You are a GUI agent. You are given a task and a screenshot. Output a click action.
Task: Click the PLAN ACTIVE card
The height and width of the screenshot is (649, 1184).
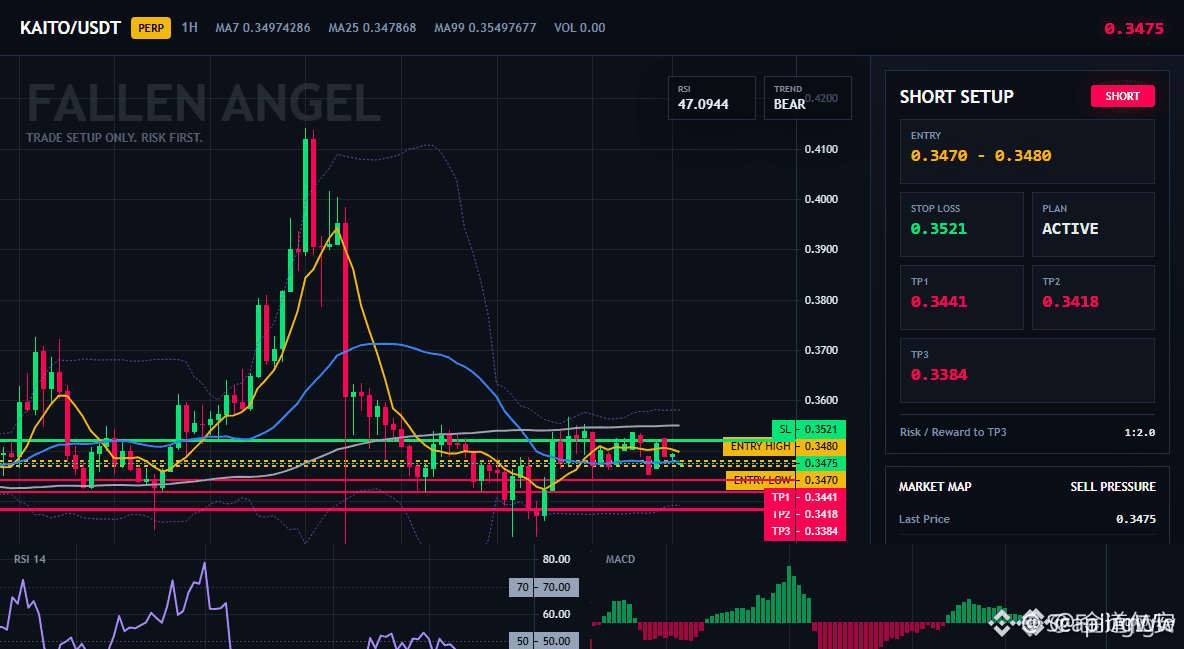(1093, 224)
